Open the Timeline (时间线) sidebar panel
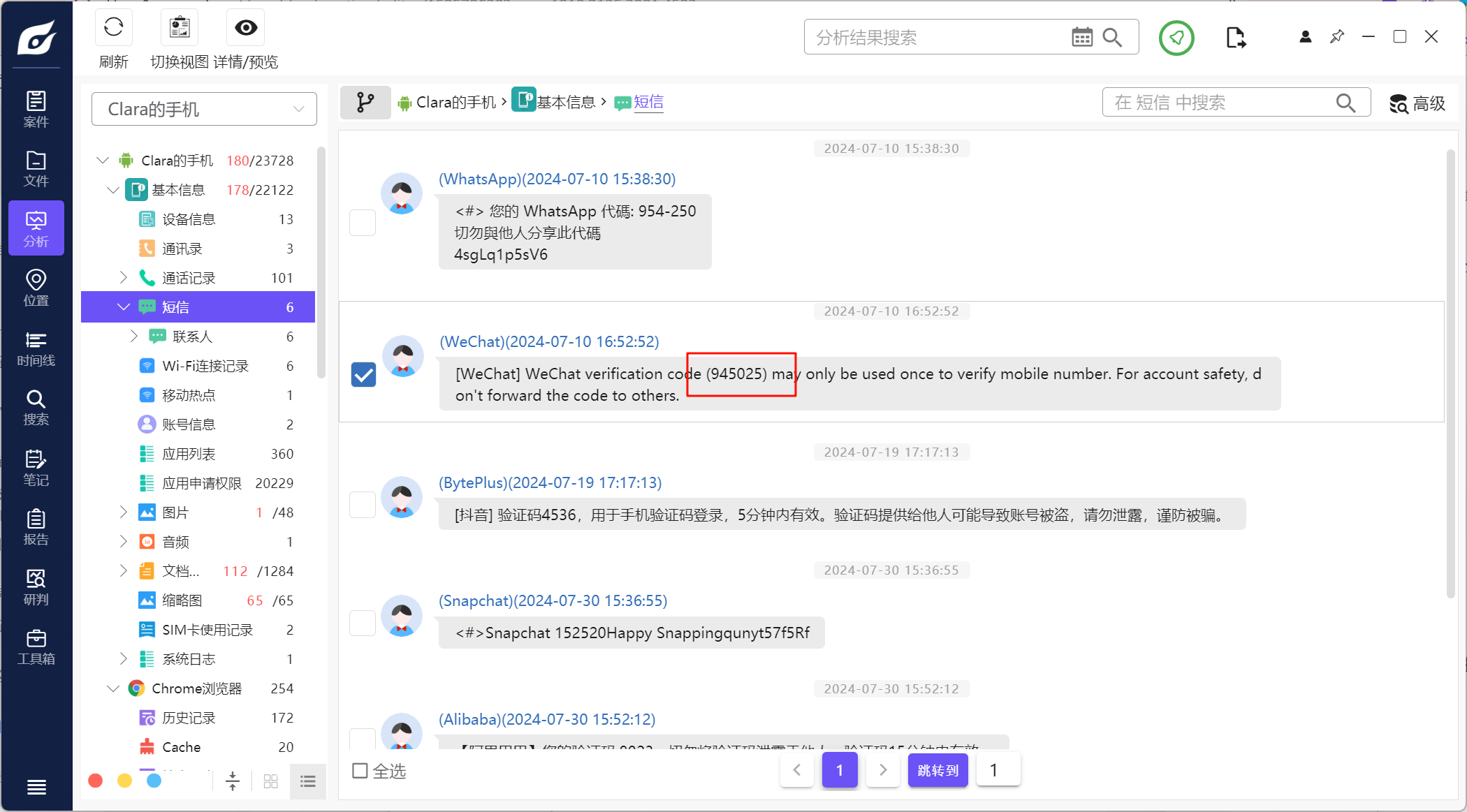Image resolution: width=1467 pixels, height=812 pixels. click(x=36, y=349)
